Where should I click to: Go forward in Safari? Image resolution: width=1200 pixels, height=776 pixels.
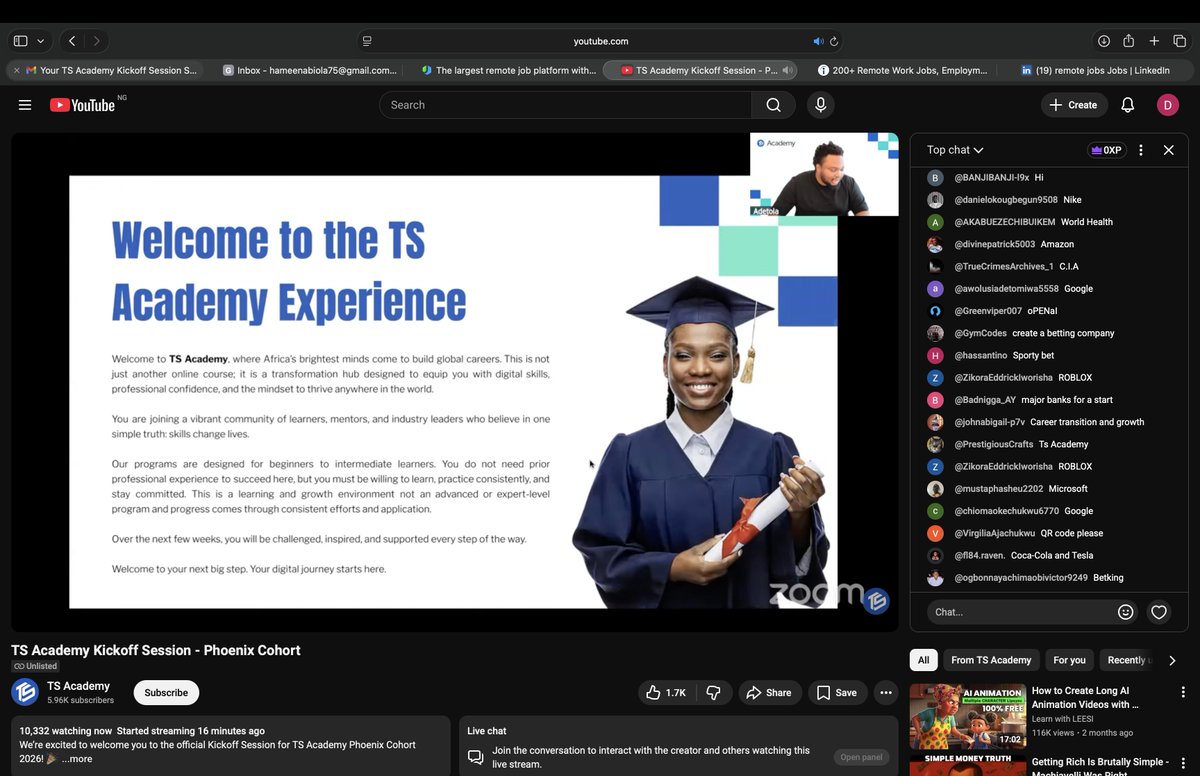tap(97, 41)
